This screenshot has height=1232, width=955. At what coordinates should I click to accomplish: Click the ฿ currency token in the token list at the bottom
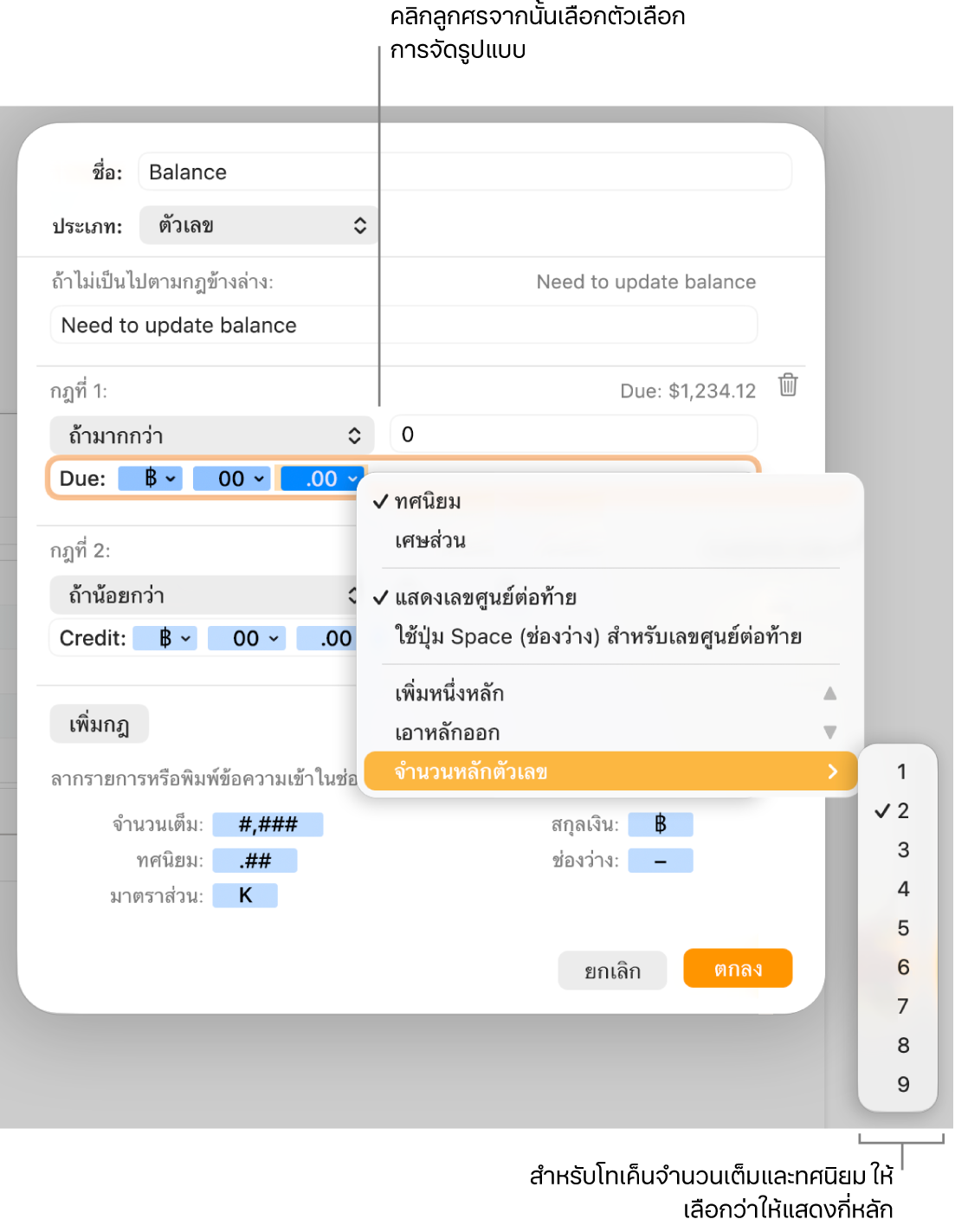pyautogui.click(x=660, y=825)
